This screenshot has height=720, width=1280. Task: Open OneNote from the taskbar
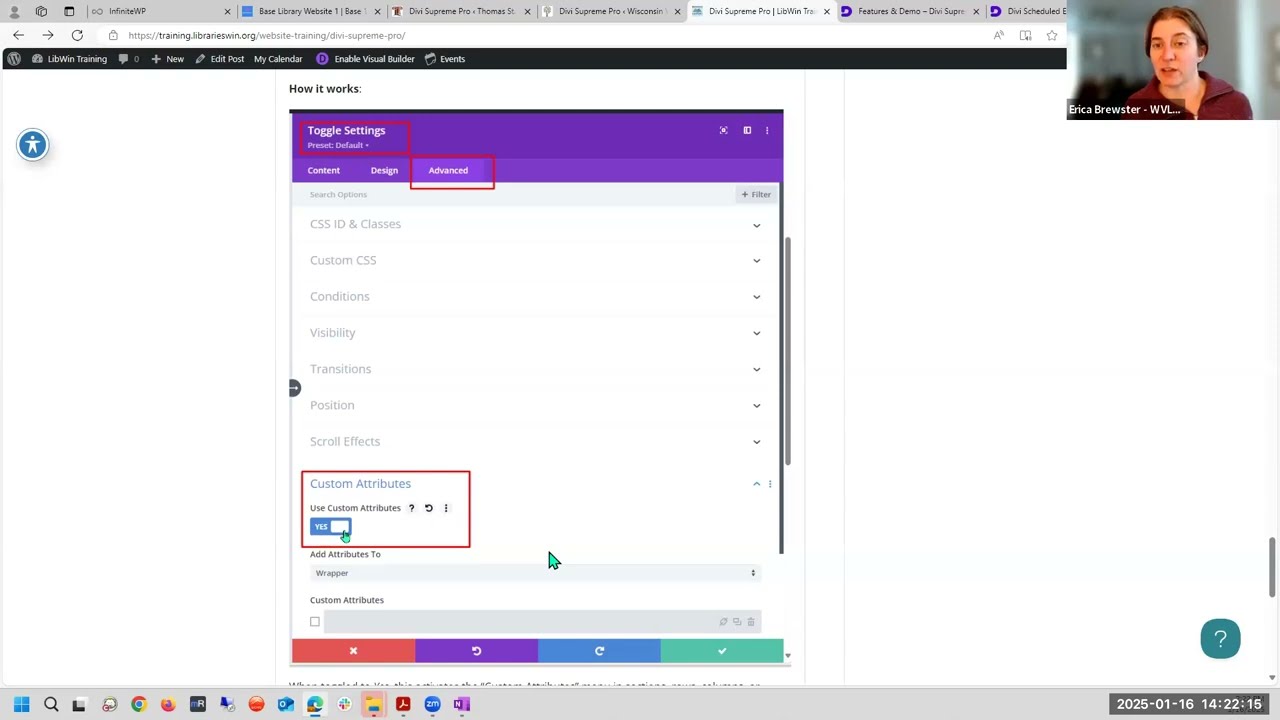click(x=461, y=704)
